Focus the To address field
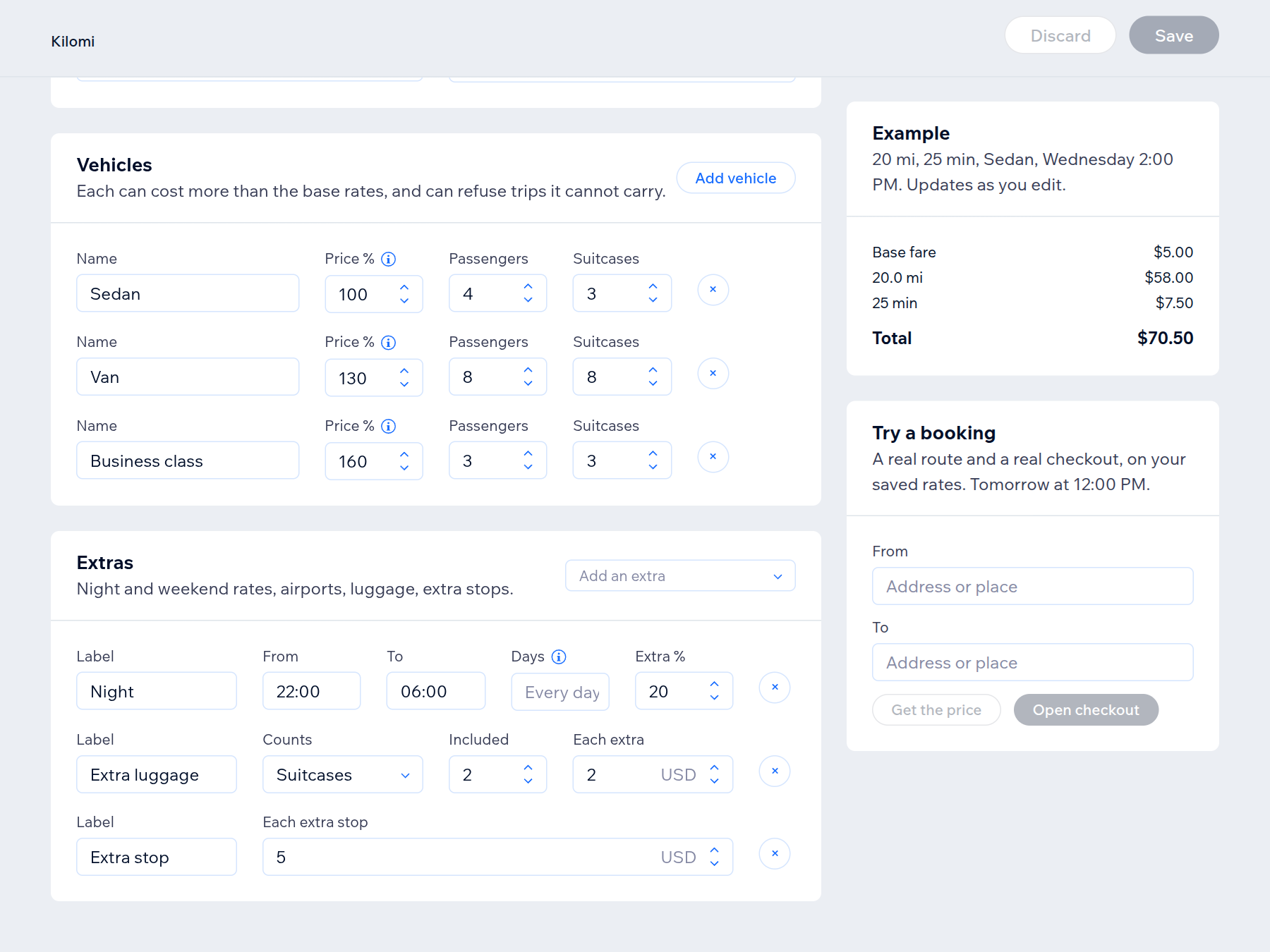Viewport: 1270px width, 952px height. 1033,662
